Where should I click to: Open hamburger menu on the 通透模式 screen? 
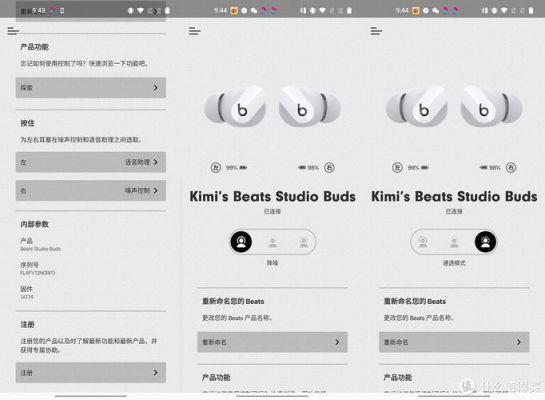tap(376, 31)
